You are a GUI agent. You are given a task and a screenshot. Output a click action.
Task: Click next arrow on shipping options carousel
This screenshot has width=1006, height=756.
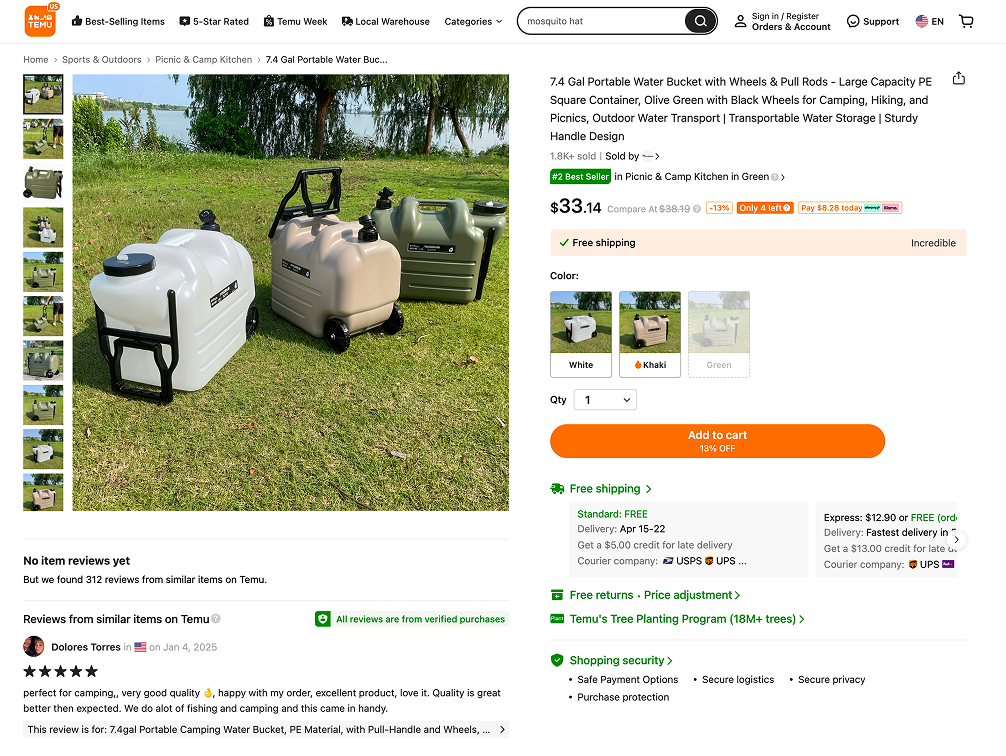tap(956, 540)
